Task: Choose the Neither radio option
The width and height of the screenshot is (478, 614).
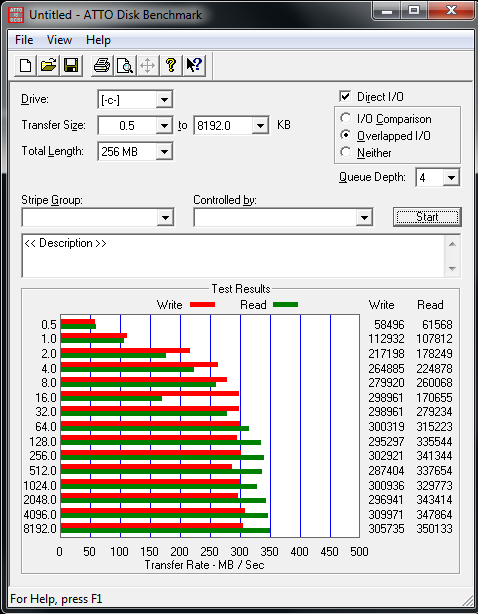Action: tap(346, 152)
